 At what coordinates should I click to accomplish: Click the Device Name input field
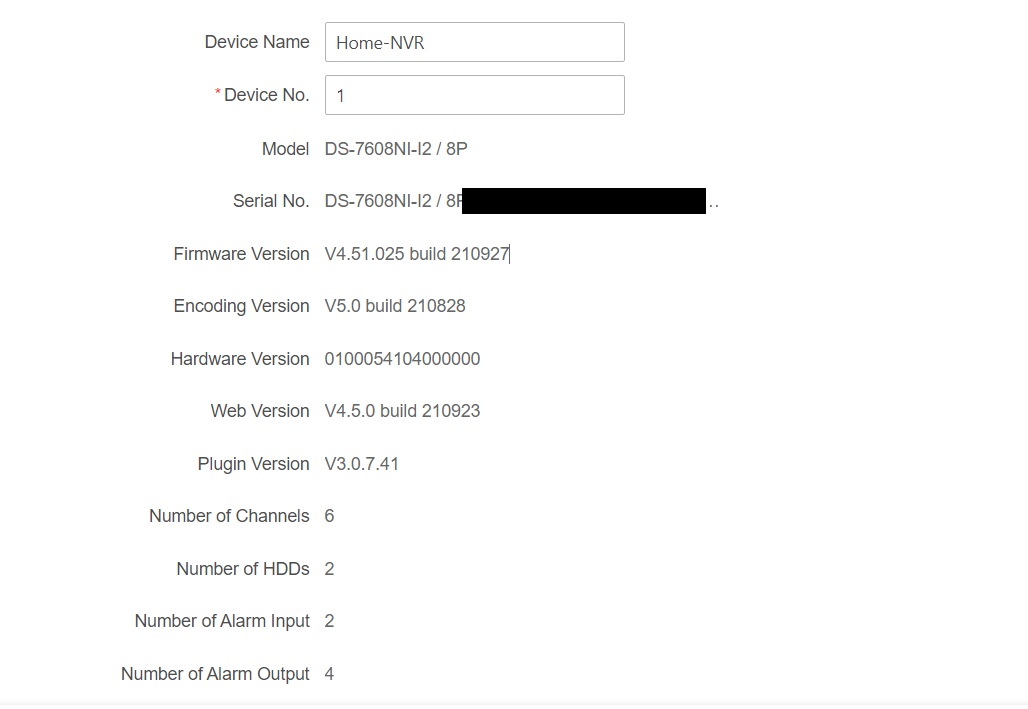[474, 43]
